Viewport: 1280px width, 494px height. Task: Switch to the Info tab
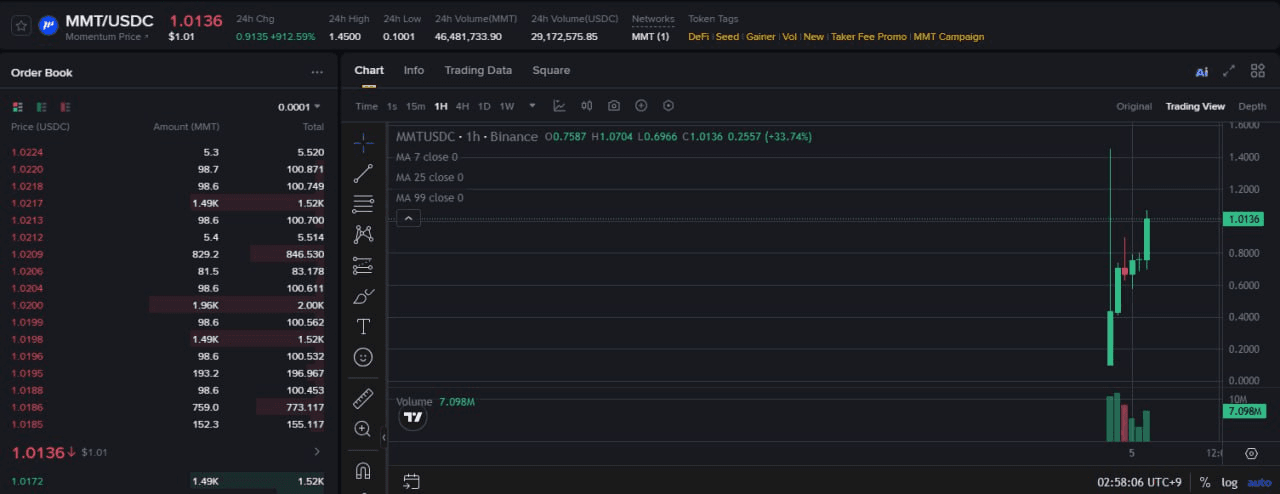(414, 70)
